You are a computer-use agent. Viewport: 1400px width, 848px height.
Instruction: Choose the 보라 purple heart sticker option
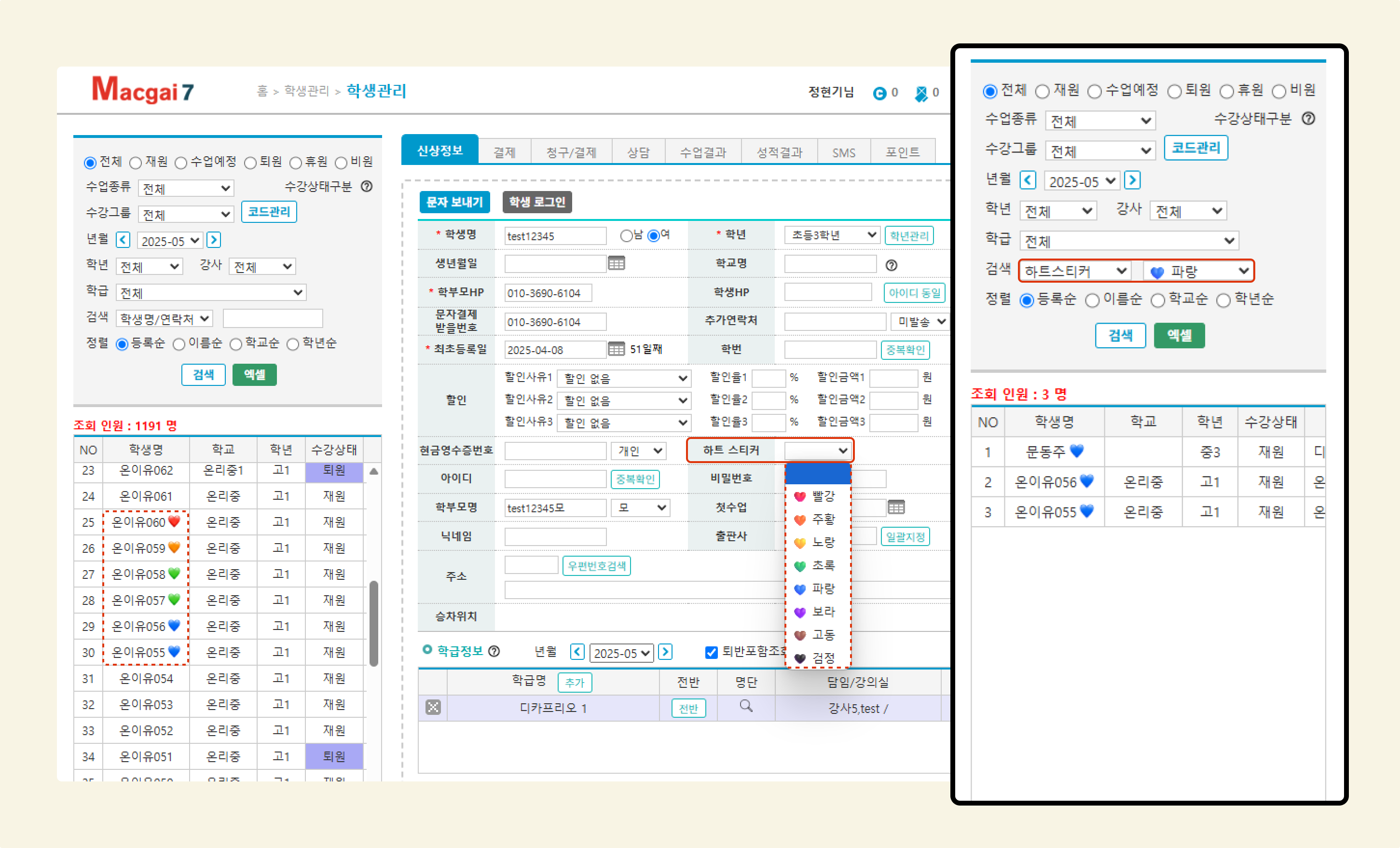[816, 612]
